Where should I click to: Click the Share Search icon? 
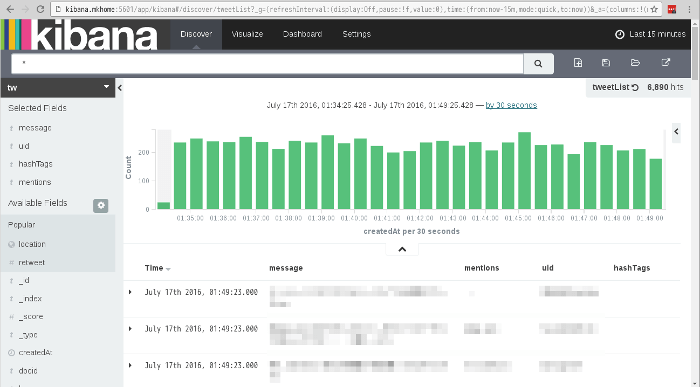coord(666,63)
